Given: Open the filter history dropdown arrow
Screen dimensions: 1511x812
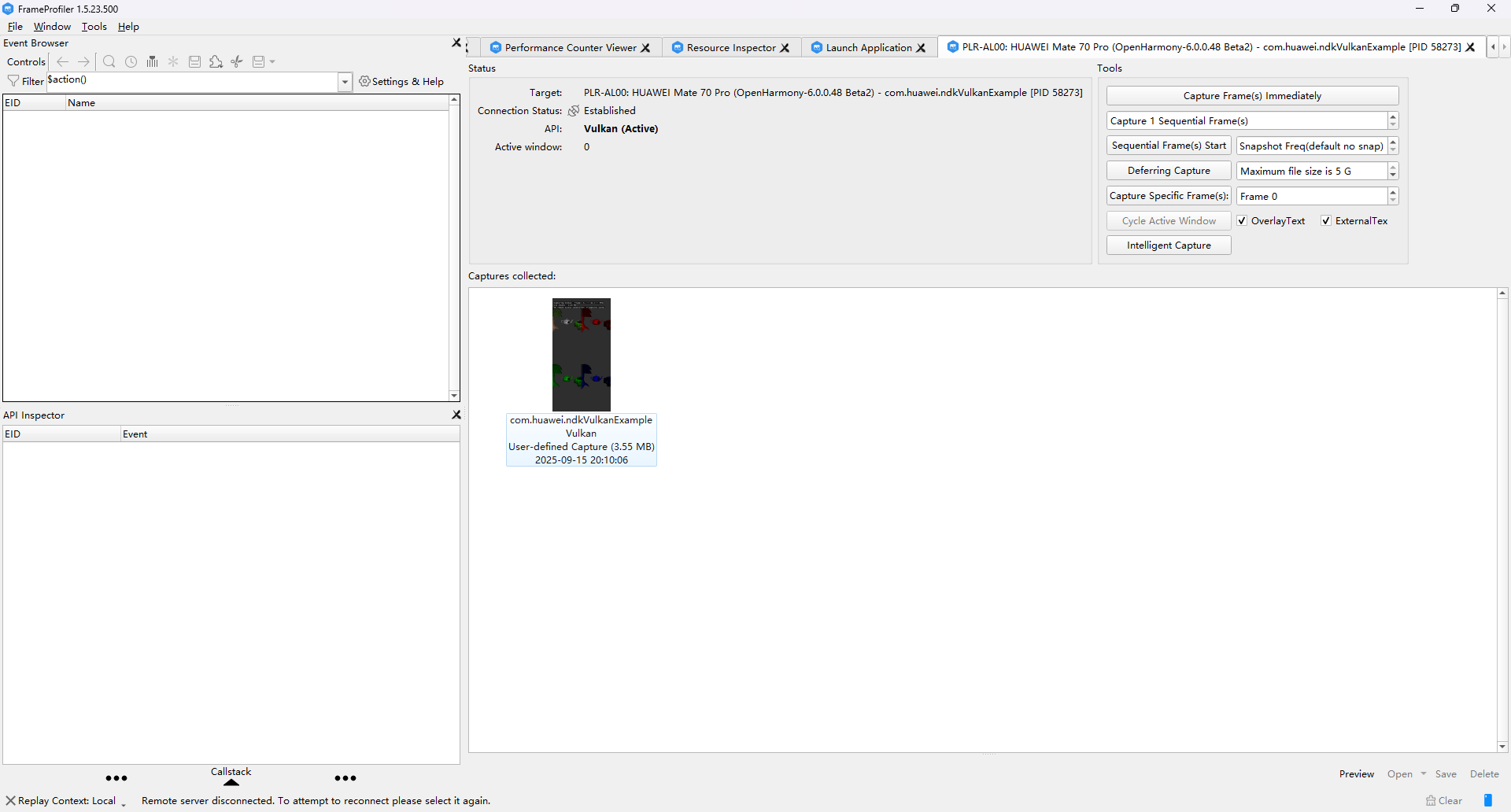Looking at the screenshot, I should 345,82.
